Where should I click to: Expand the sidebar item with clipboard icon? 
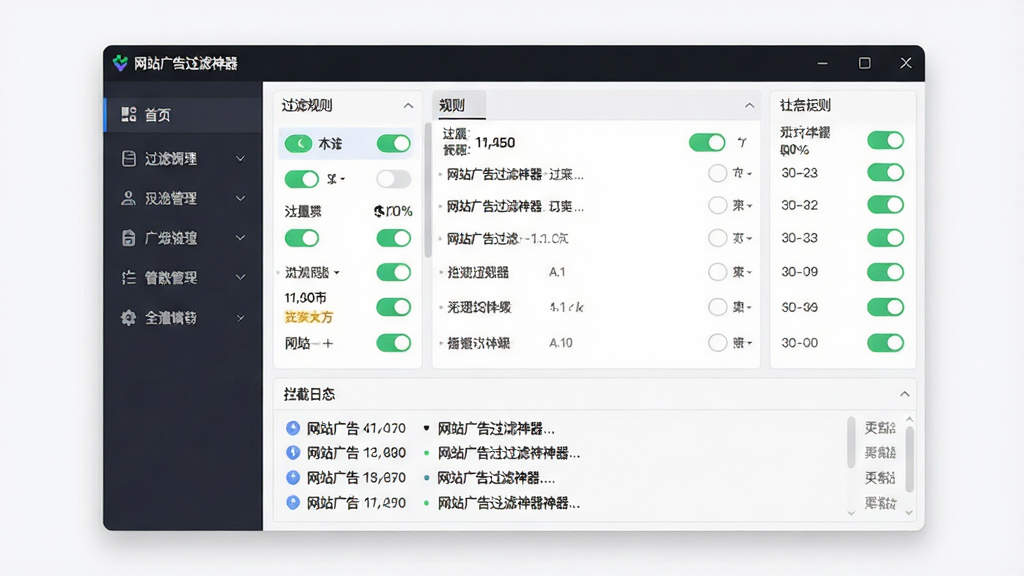[x=240, y=238]
